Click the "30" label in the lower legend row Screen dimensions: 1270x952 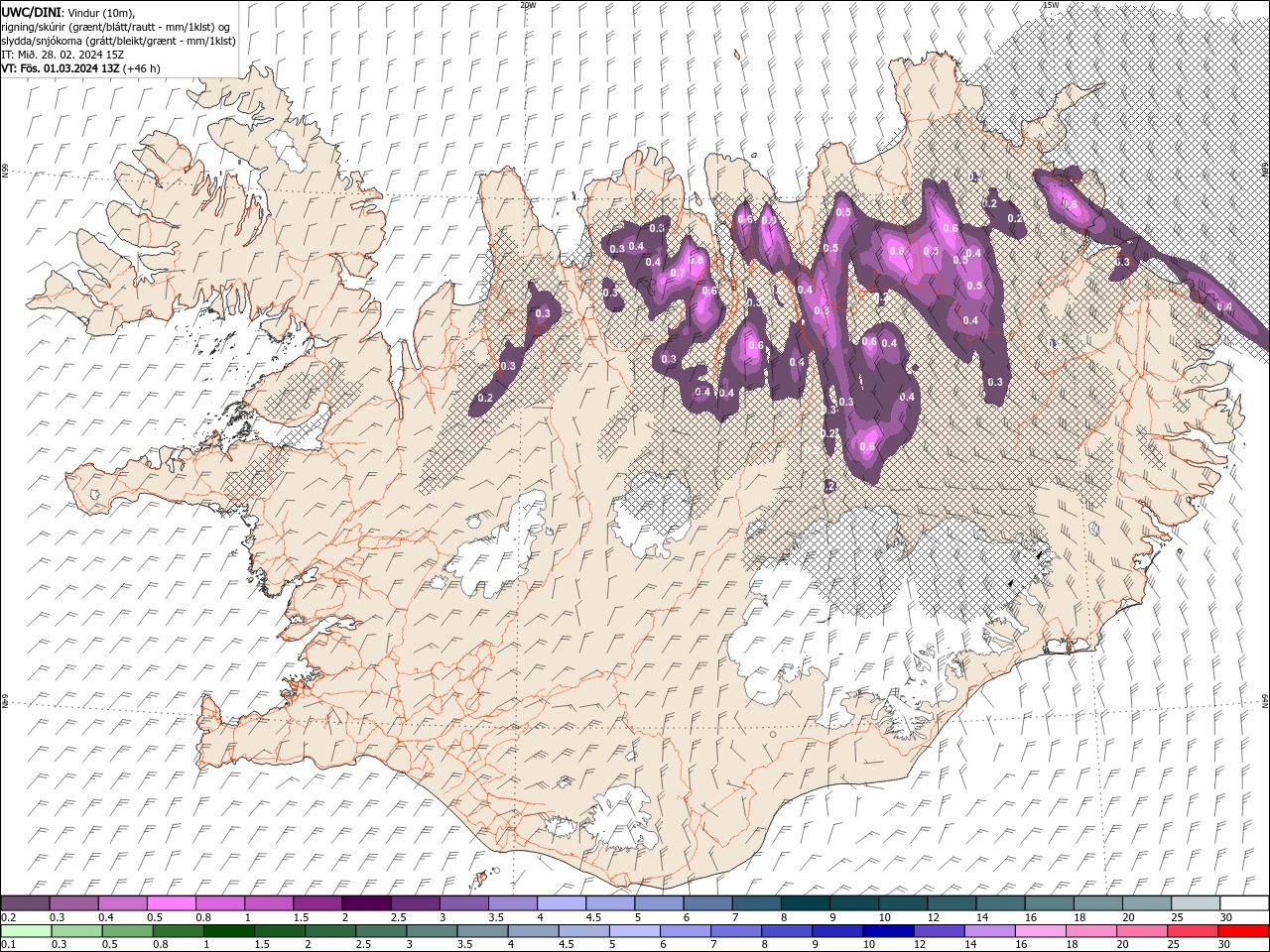click(1226, 945)
